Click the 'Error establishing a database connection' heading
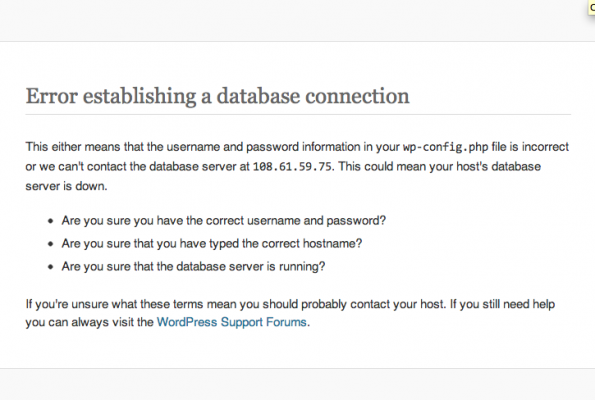Viewport: 595px width, 400px height. 217,96
